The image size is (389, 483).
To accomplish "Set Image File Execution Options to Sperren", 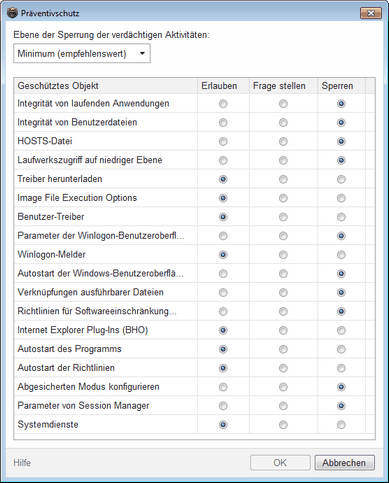I will pos(341,198).
